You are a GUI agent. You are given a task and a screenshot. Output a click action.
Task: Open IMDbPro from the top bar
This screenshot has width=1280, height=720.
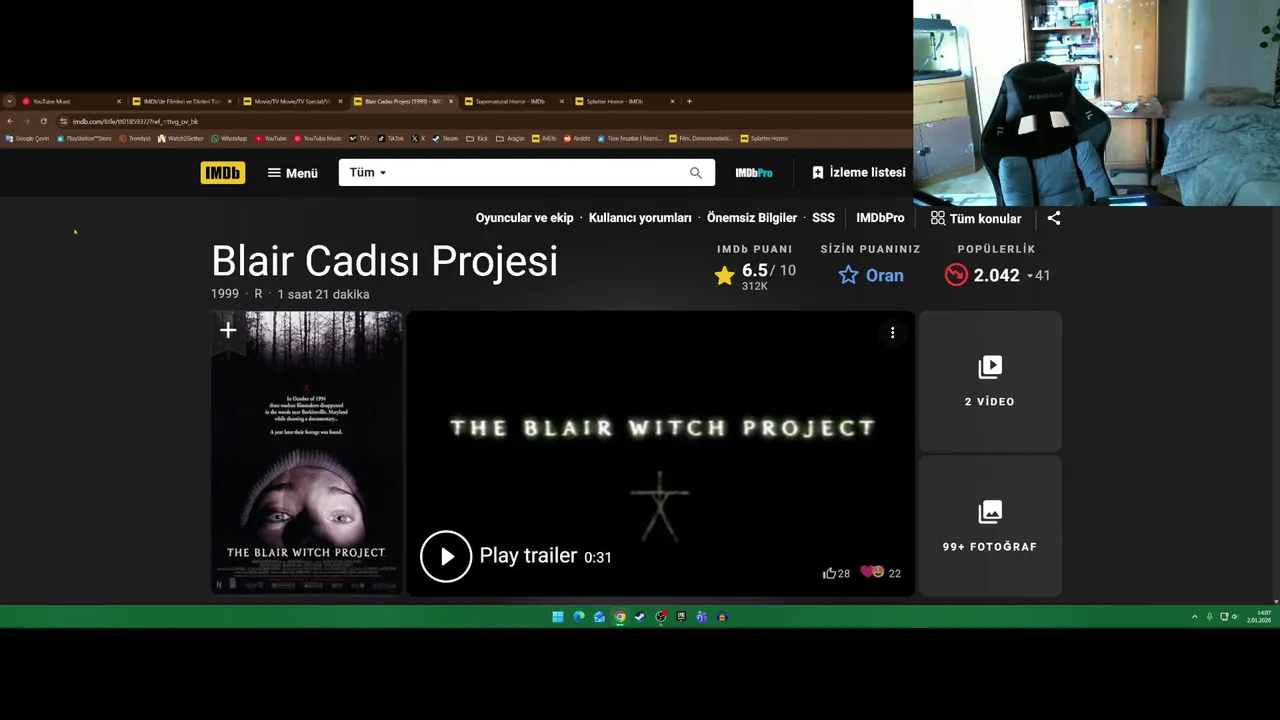click(754, 173)
